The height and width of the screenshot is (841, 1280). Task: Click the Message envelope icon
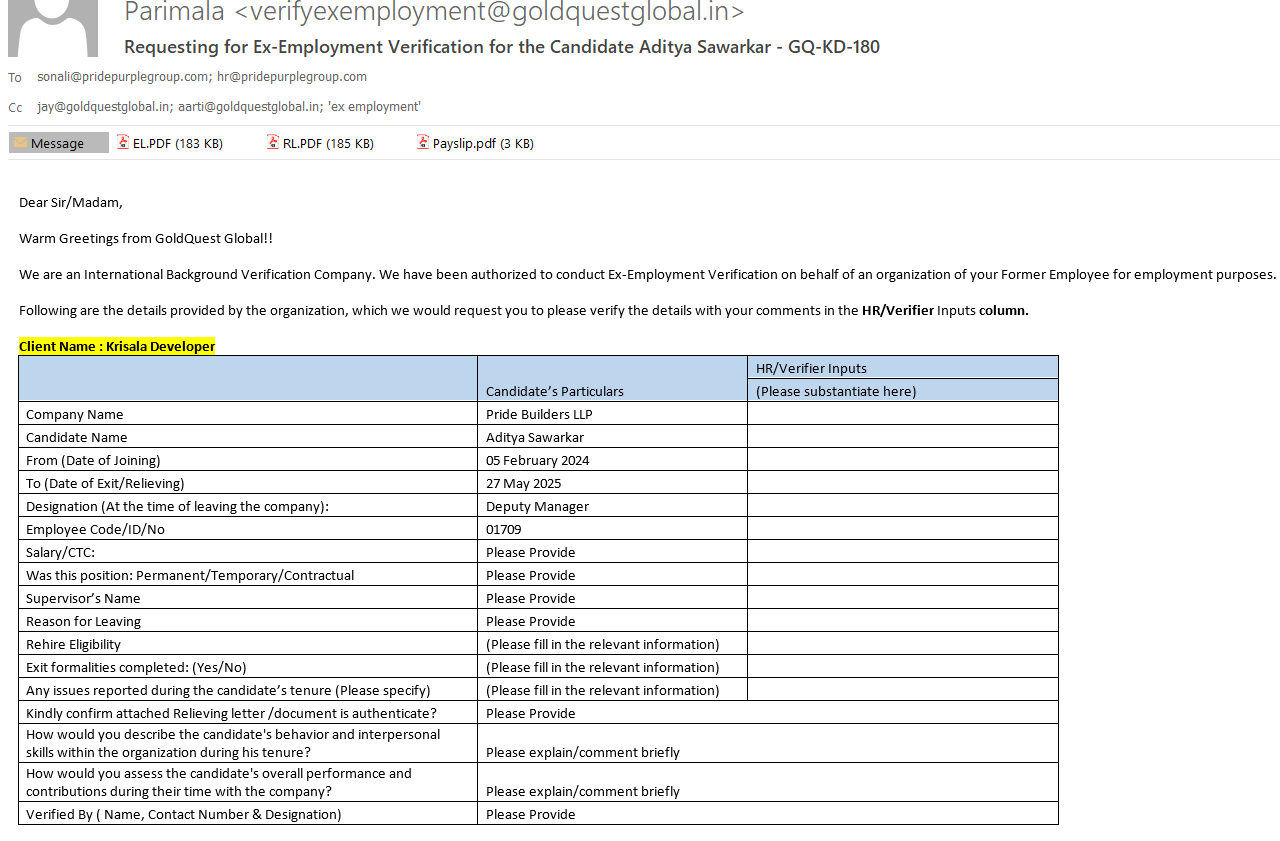pyautogui.click(x=20, y=143)
